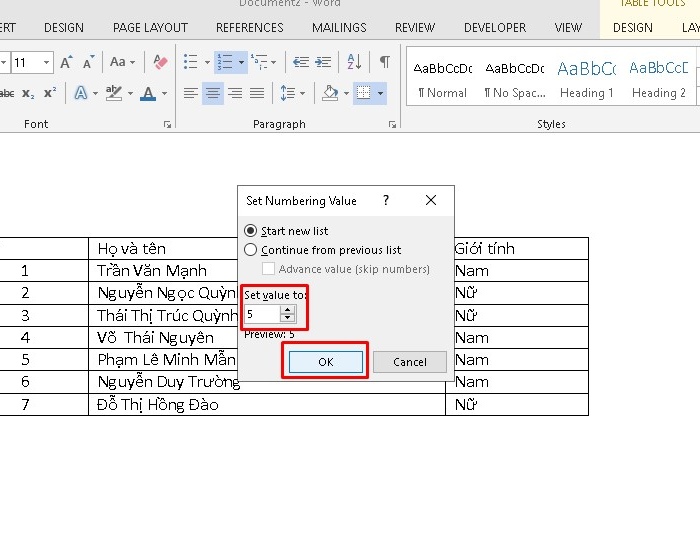Switch to the REFERENCES tab
Screen dimensions: 700x555
(250, 28)
